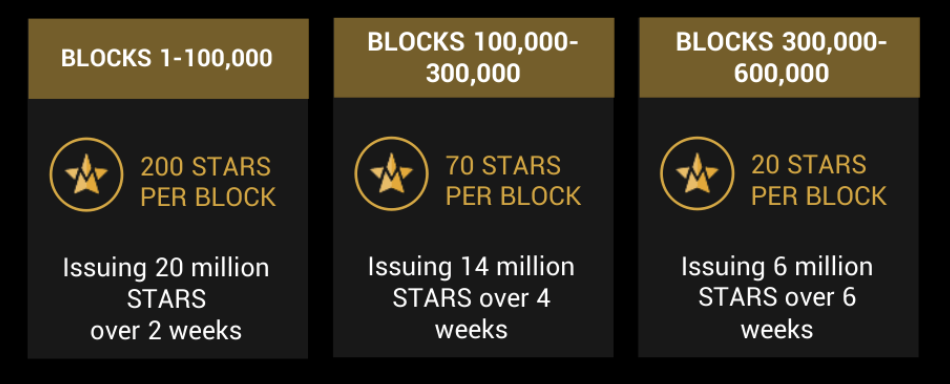
Task: Click the star logo in the first card
Action: coord(86,174)
